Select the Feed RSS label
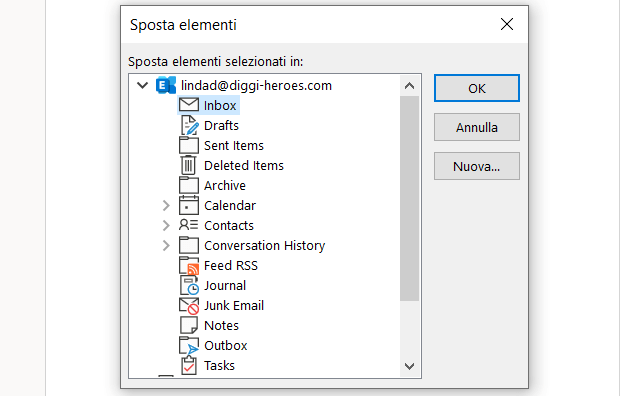Screen dimensions: 639x396 coord(231,265)
